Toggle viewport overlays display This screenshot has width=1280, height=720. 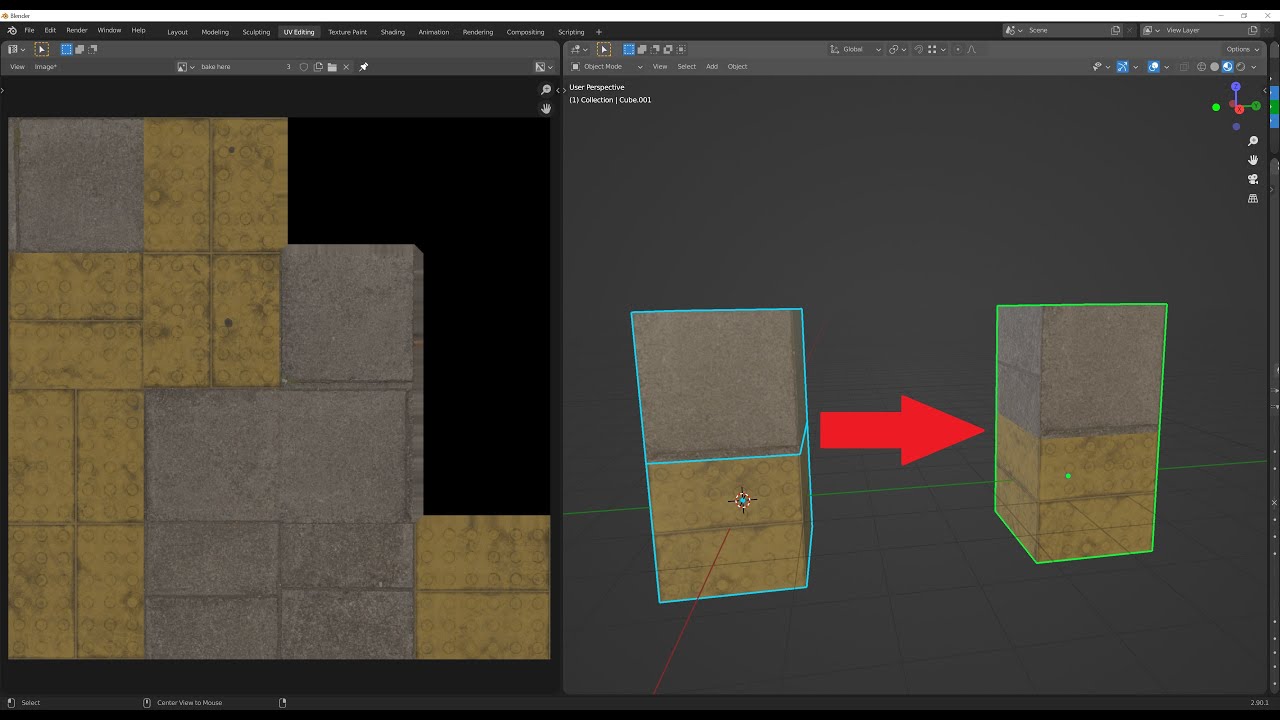point(1153,67)
